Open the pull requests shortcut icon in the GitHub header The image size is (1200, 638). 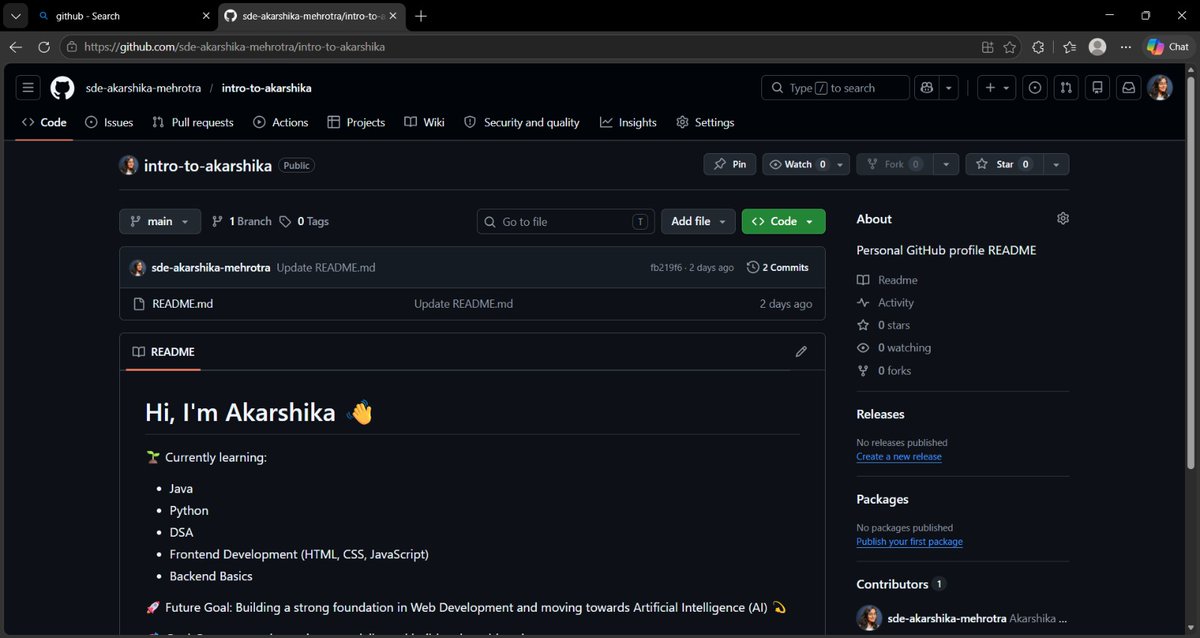(1066, 88)
